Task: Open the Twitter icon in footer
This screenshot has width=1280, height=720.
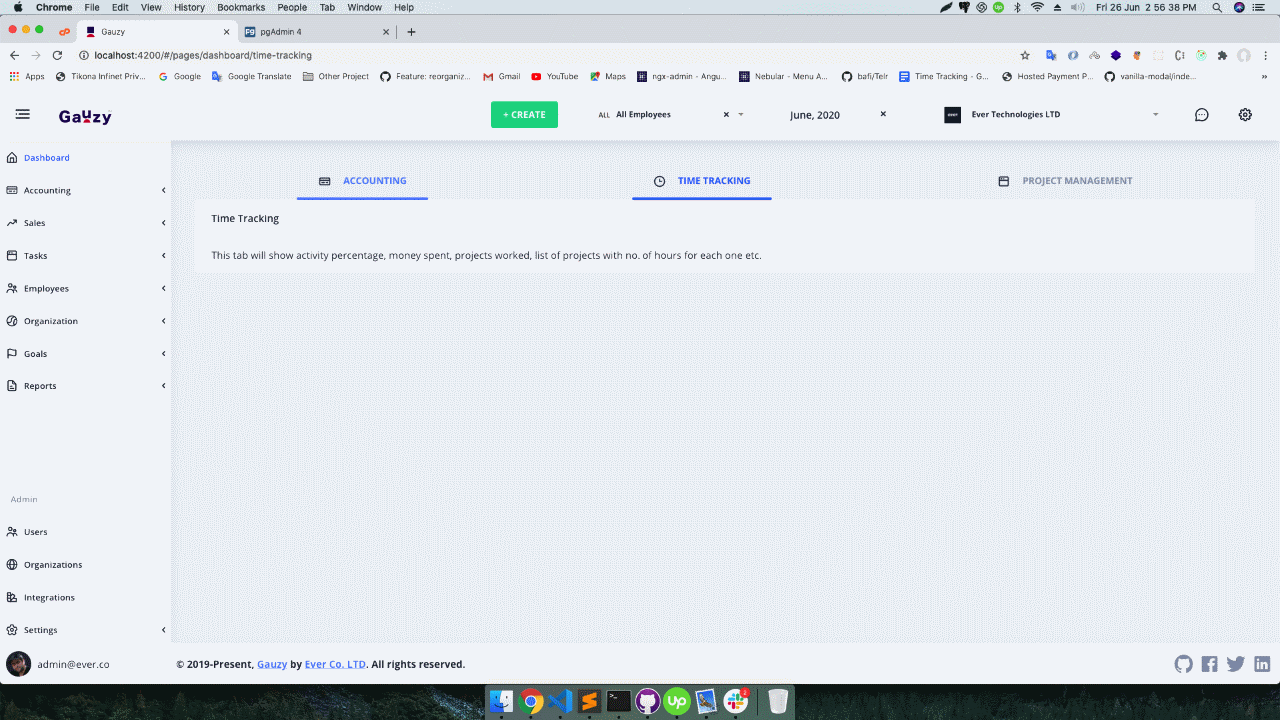Action: (1236, 664)
